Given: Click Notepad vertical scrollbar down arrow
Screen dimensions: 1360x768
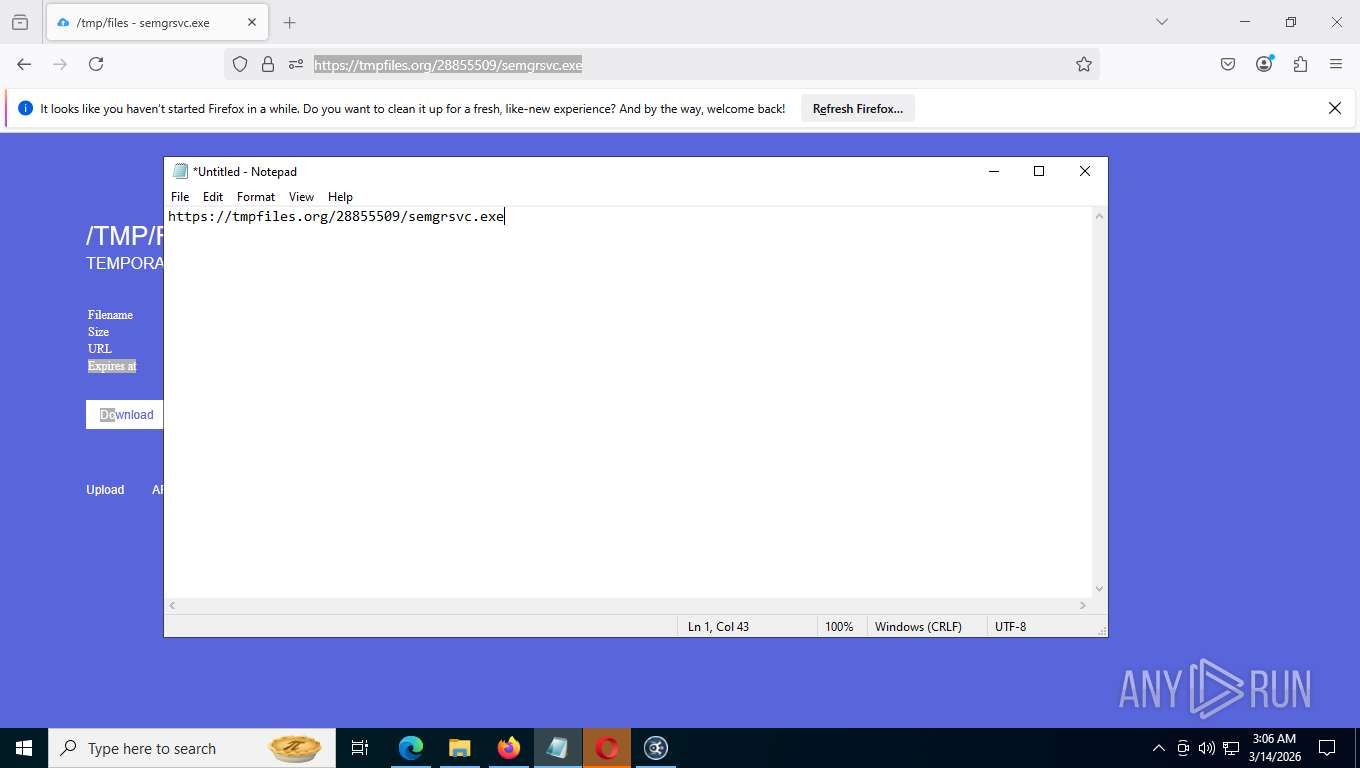Looking at the screenshot, I should coord(1100,589).
